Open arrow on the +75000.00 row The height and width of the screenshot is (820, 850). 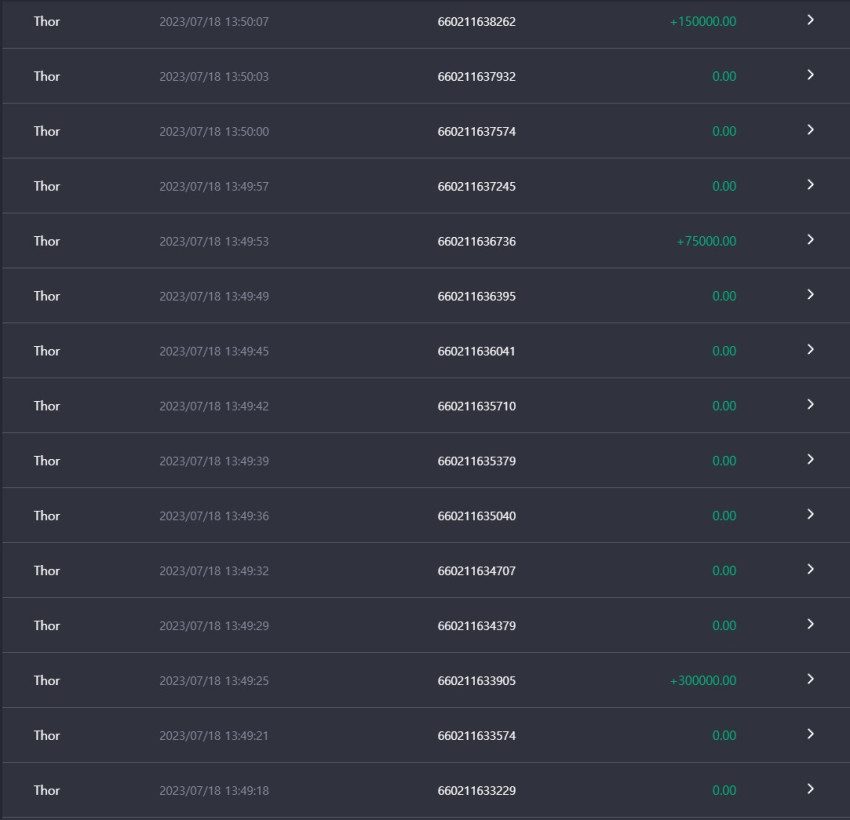[810, 240]
